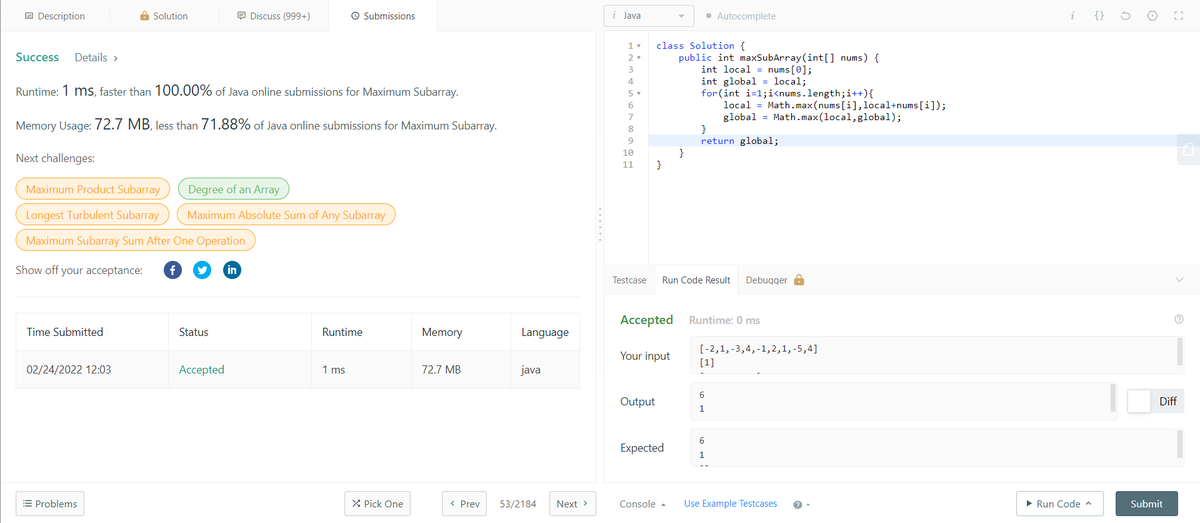Expand the Console panel
The height and width of the screenshot is (523, 1200).
[x=643, y=504]
